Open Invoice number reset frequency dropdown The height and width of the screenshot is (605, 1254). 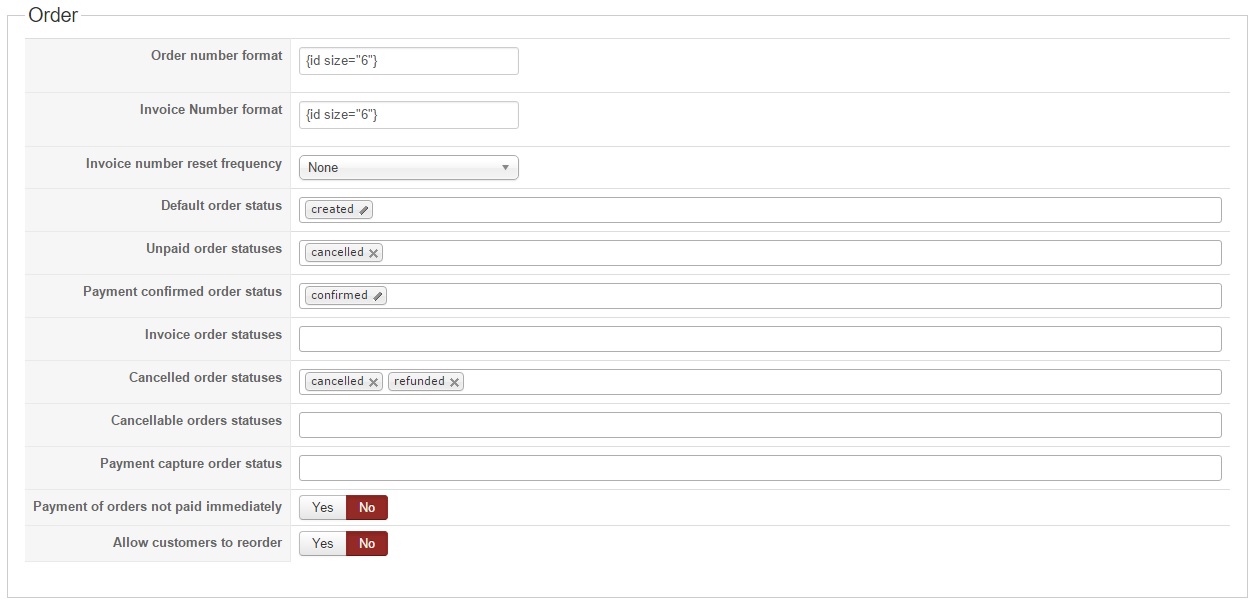tap(408, 168)
